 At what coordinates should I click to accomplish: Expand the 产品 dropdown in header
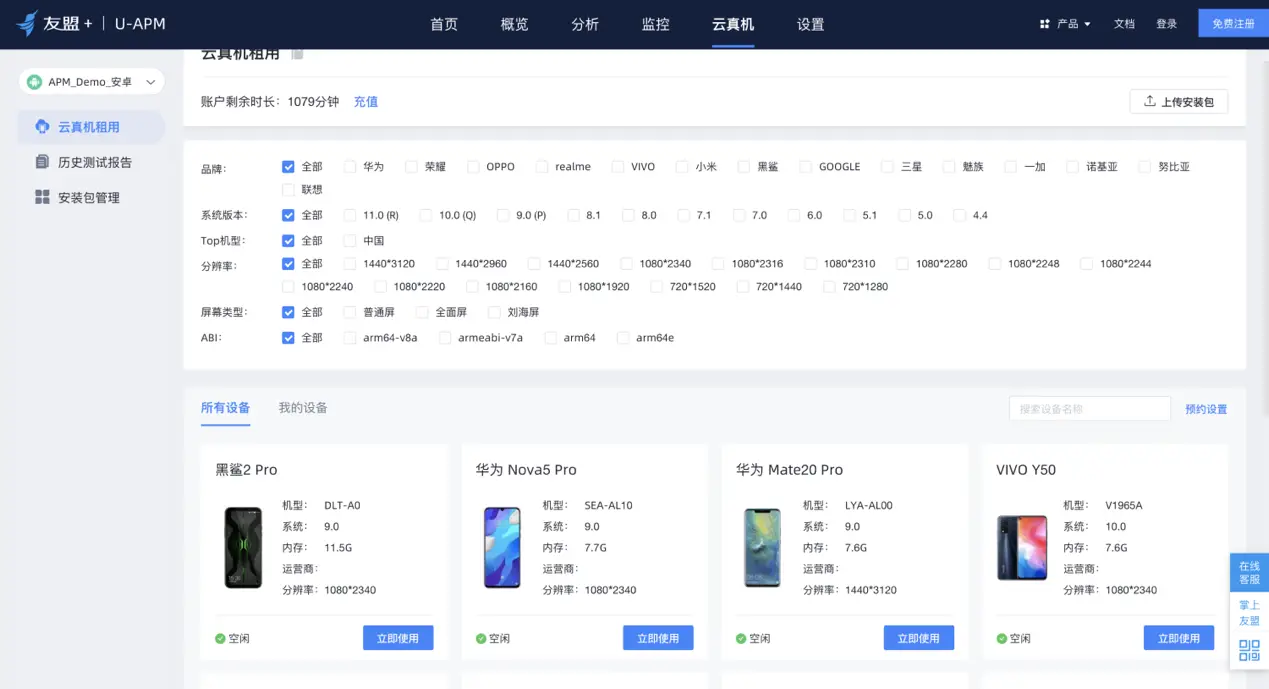click(1066, 24)
